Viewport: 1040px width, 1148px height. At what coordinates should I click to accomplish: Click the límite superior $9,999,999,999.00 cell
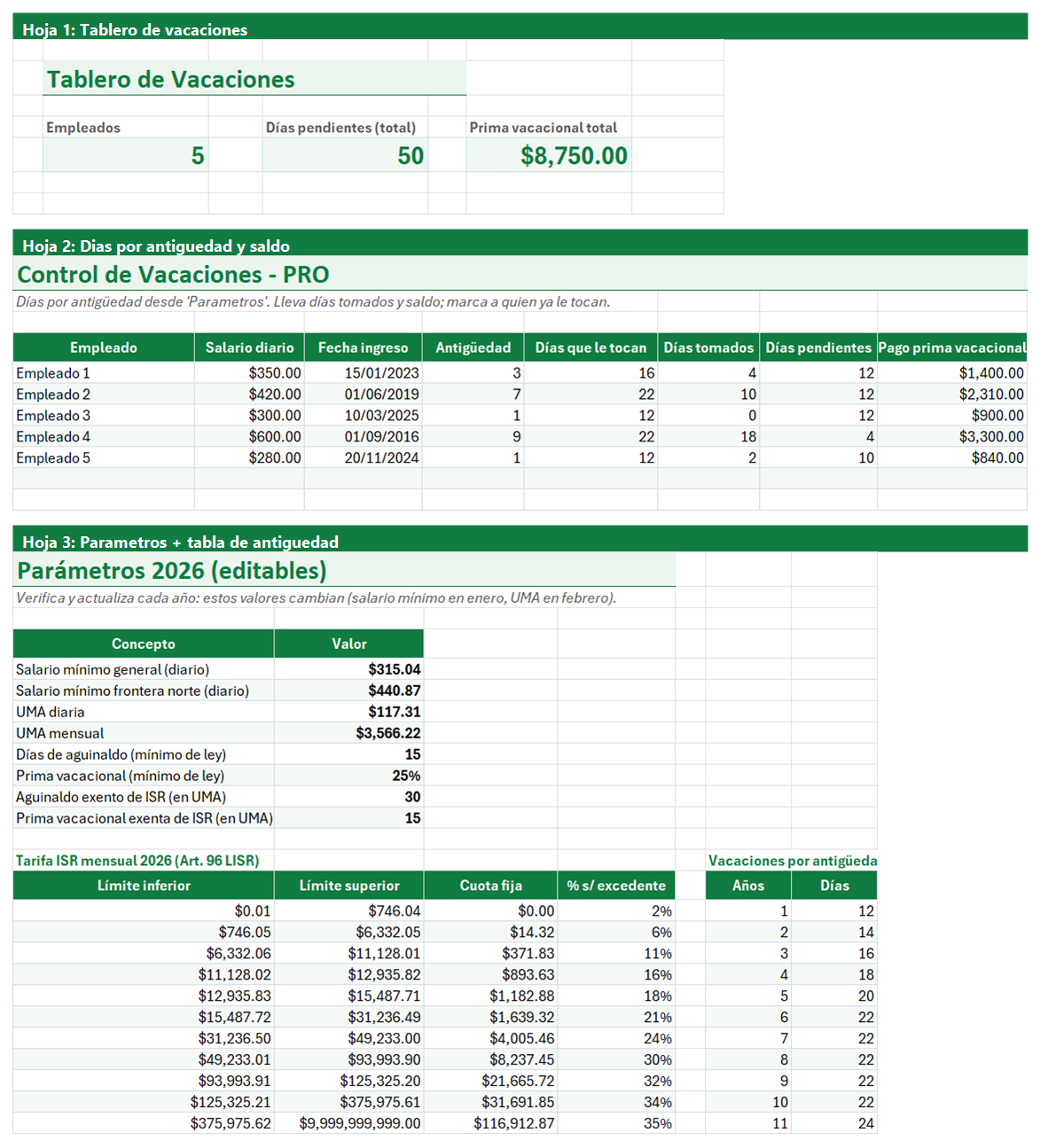[x=349, y=1123]
